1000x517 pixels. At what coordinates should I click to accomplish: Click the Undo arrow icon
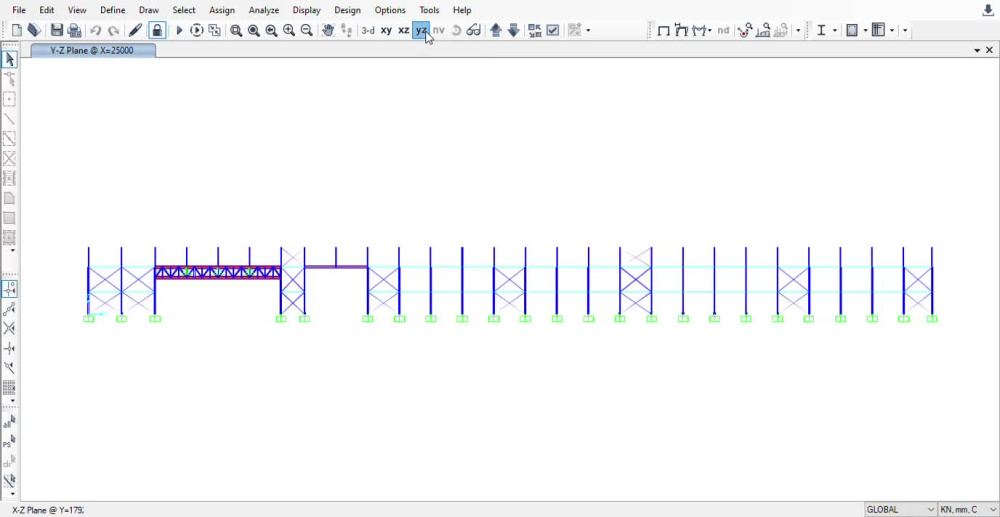point(96,30)
